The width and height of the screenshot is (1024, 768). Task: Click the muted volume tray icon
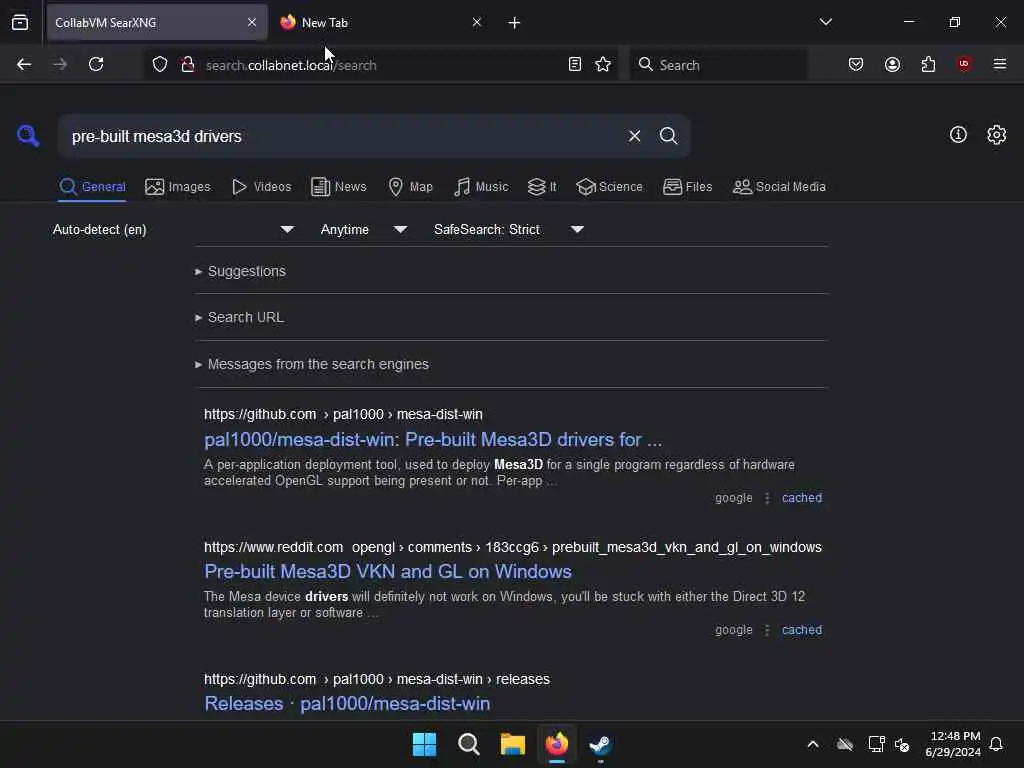[x=903, y=744]
